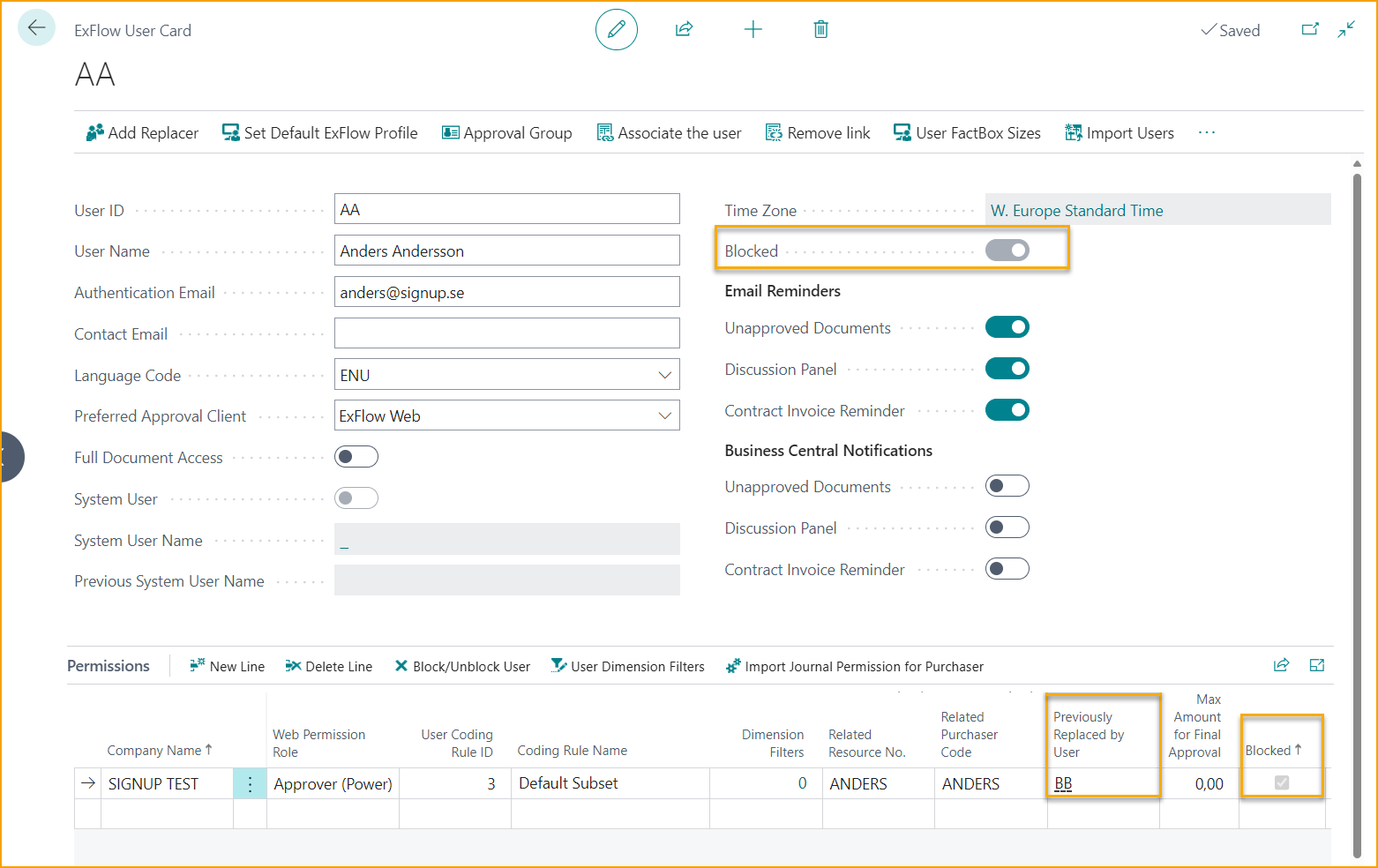Open the BB replaced user link
1378x868 pixels.
[x=1063, y=783]
